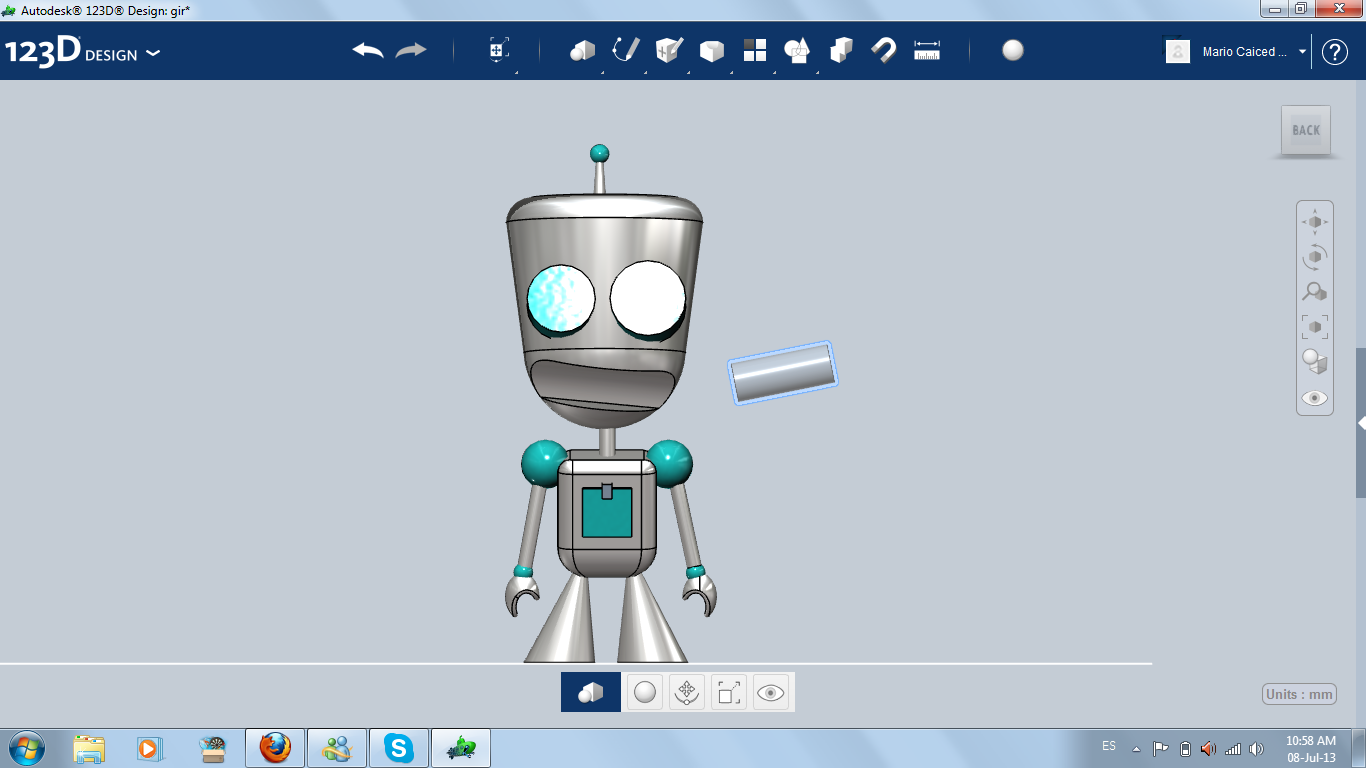This screenshot has height=768, width=1366.
Task: Select the highlighted cylinder object
Action: (x=783, y=373)
